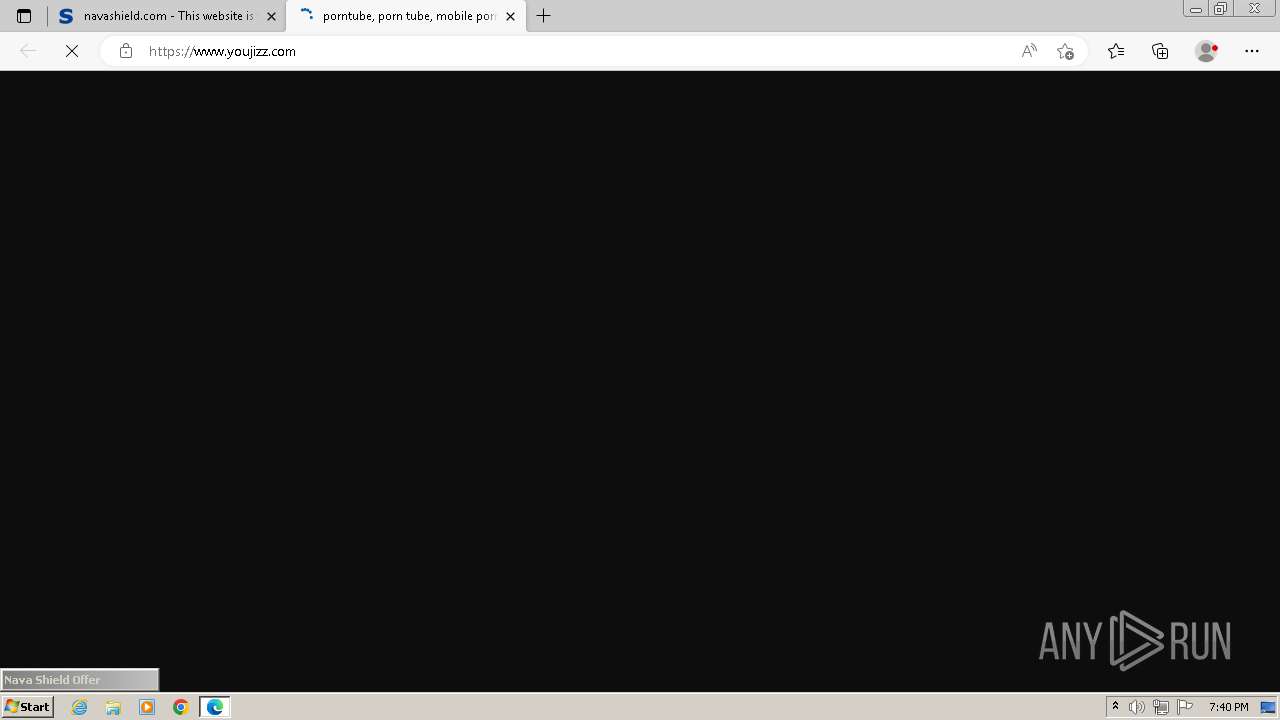Restore down the Edge window
The image size is (1280, 720).
pos(1221,9)
